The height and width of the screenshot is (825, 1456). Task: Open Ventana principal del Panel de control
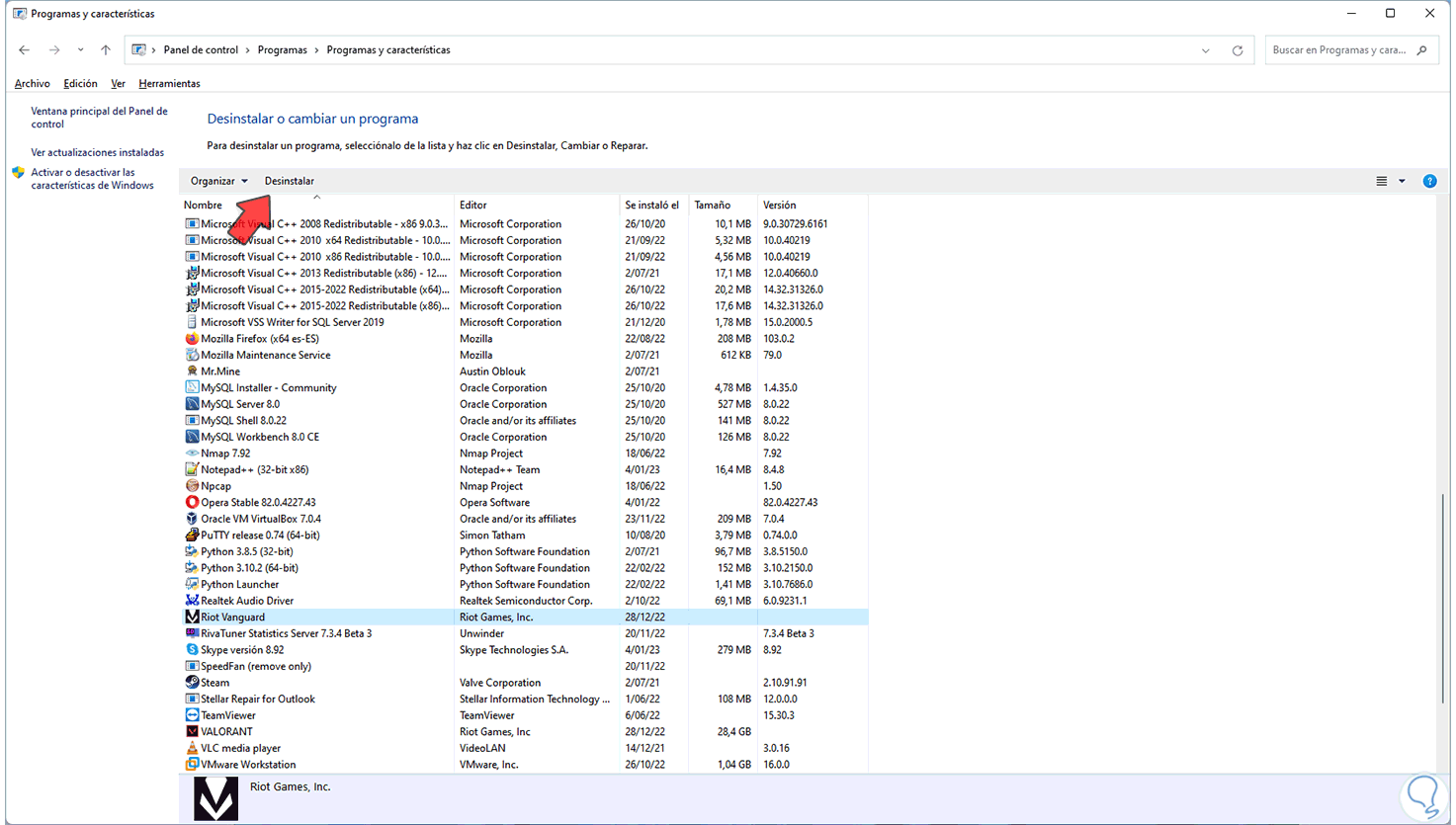(99, 118)
